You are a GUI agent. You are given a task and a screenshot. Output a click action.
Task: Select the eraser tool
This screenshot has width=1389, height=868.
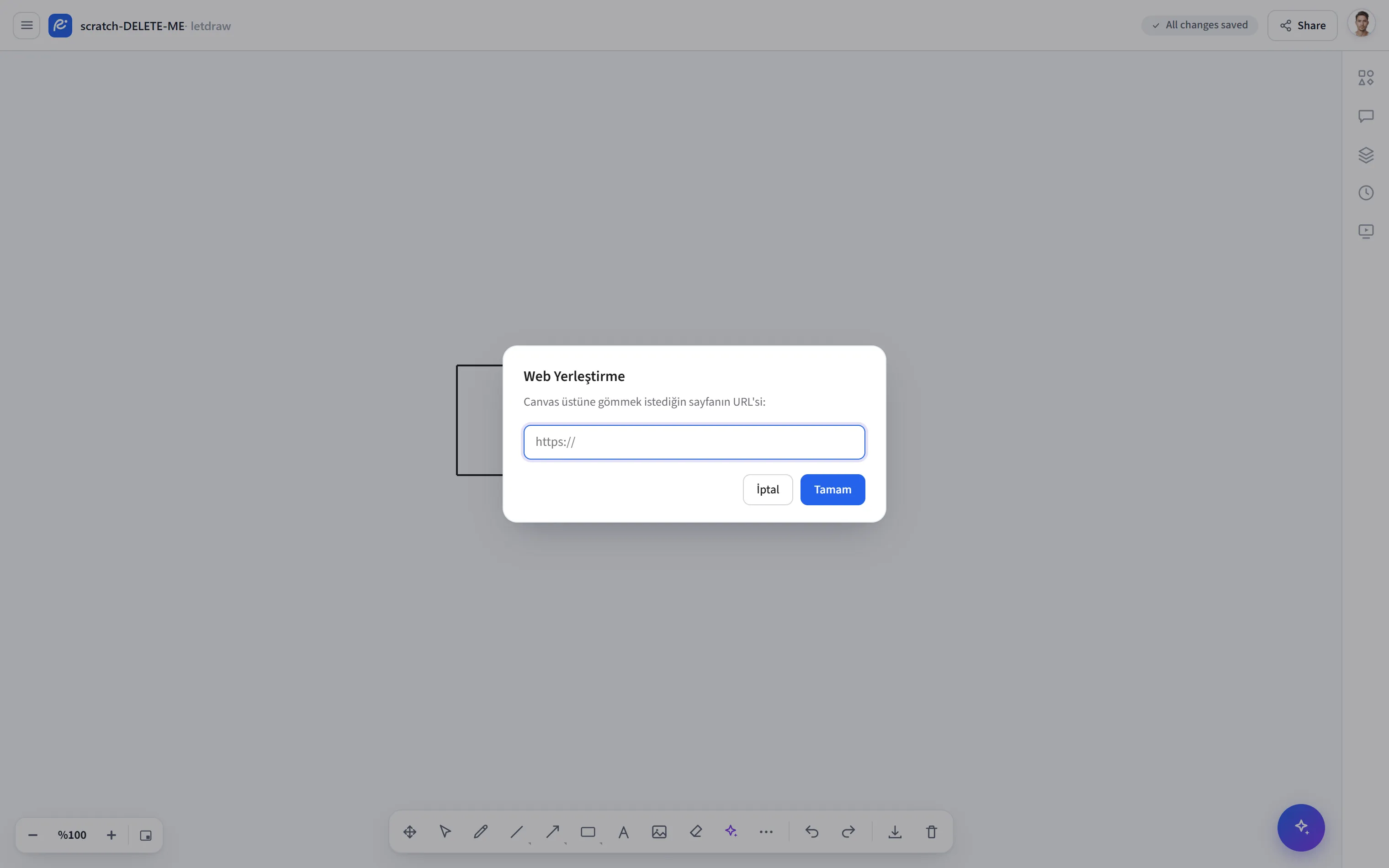coord(696,832)
